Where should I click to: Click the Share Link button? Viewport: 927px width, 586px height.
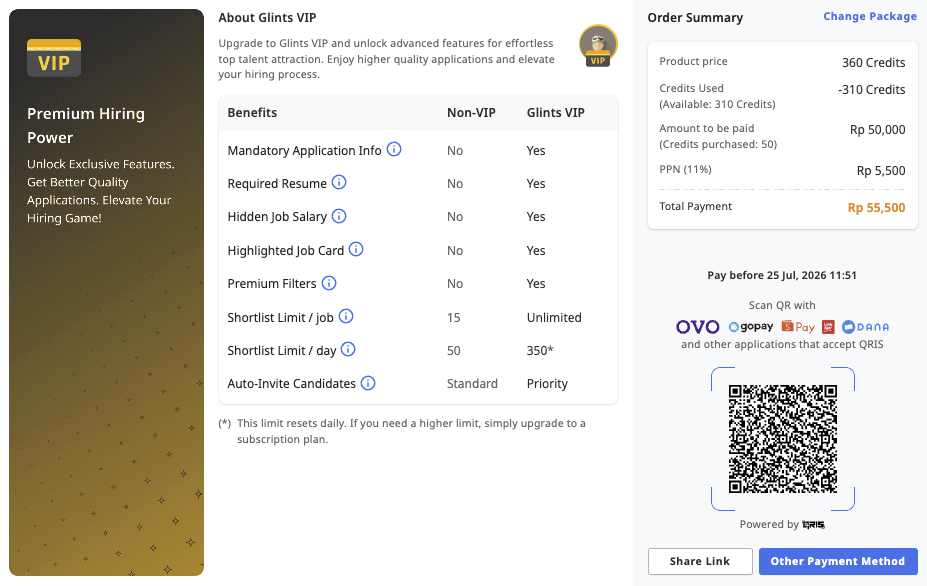(x=700, y=561)
